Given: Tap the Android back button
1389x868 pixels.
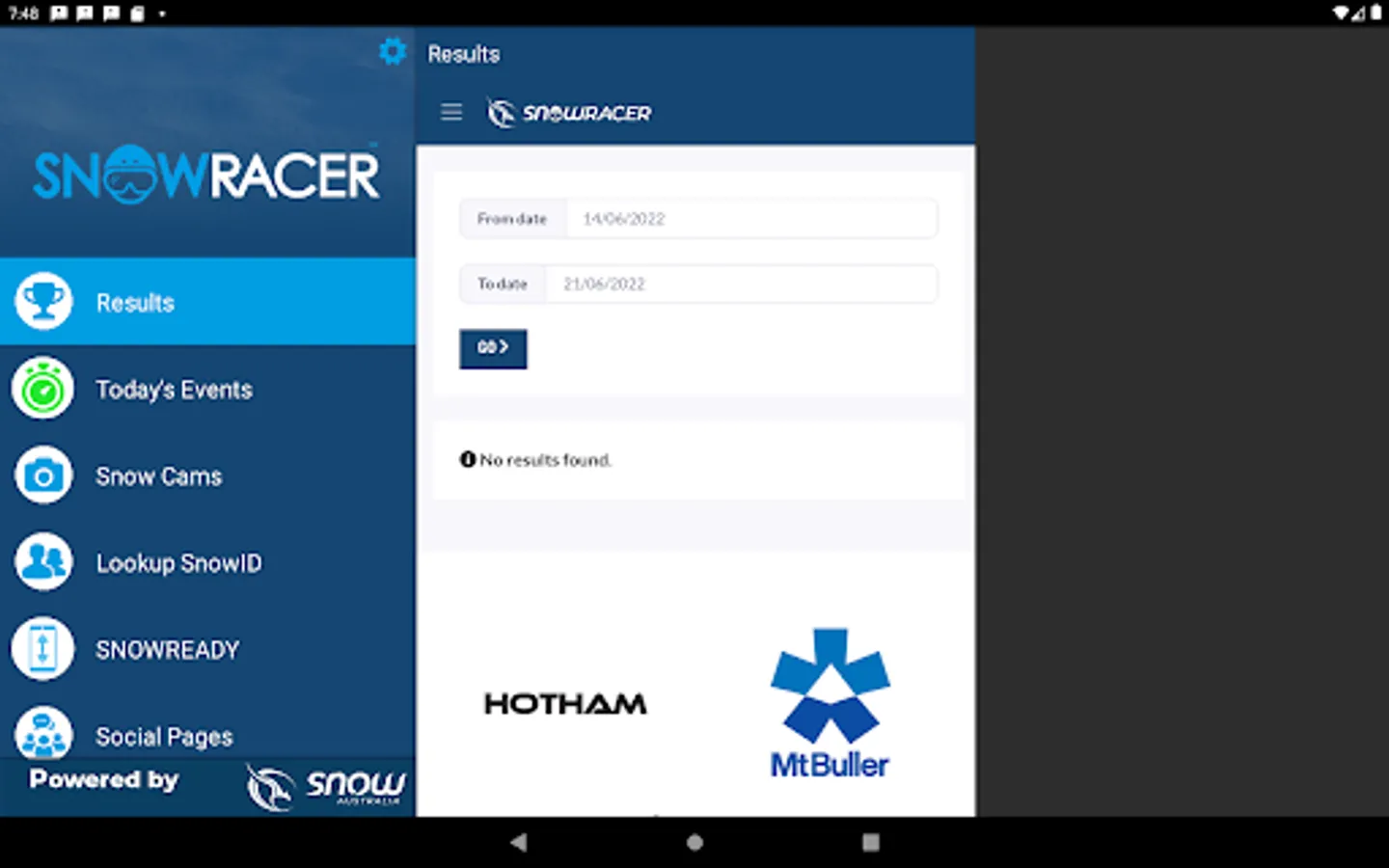Looking at the screenshot, I should (x=519, y=842).
